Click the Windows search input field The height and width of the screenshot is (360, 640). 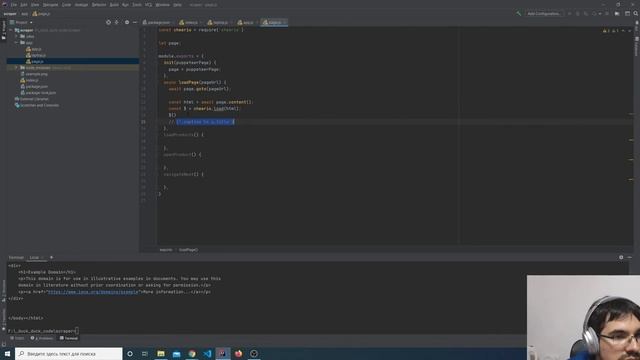69,354
